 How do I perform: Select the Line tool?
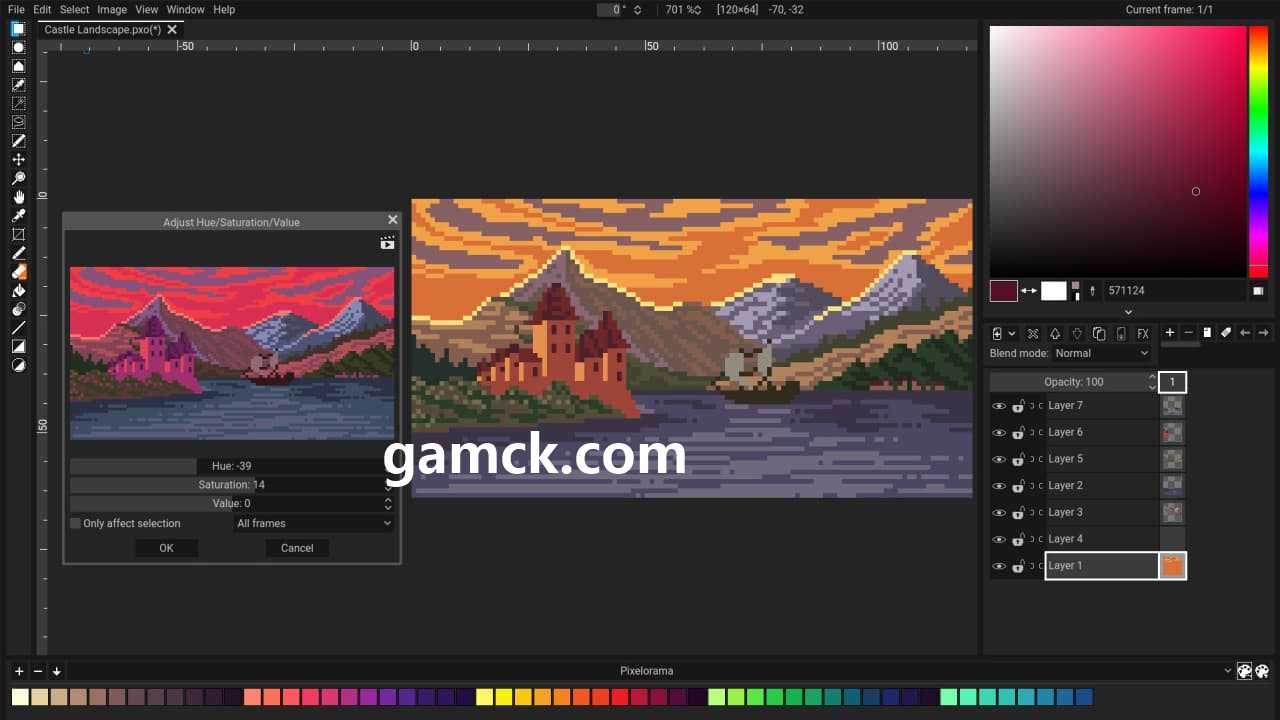(x=18, y=327)
